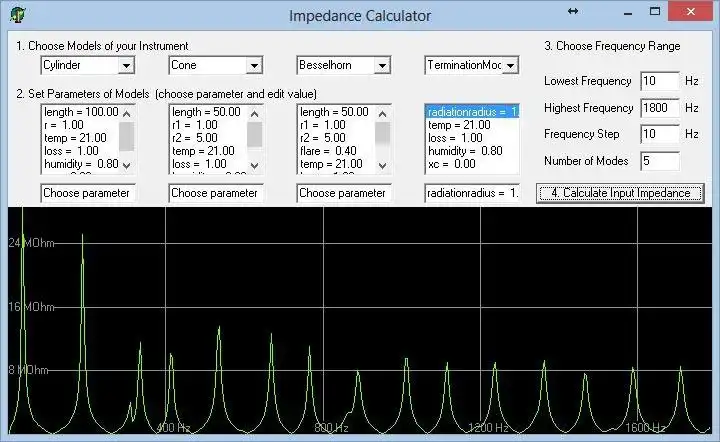This screenshot has height=442, width=720.
Task: Open the Besselhorn model dropdown
Action: click(x=382, y=66)
